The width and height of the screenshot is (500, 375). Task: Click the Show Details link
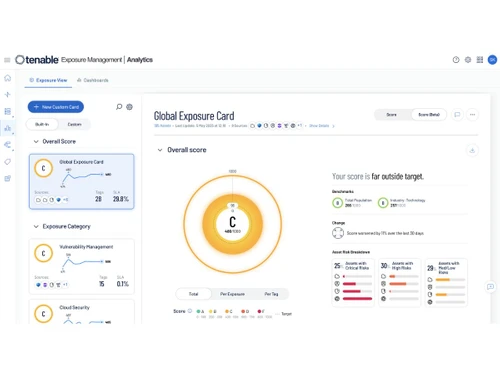[x=319, y=126]
